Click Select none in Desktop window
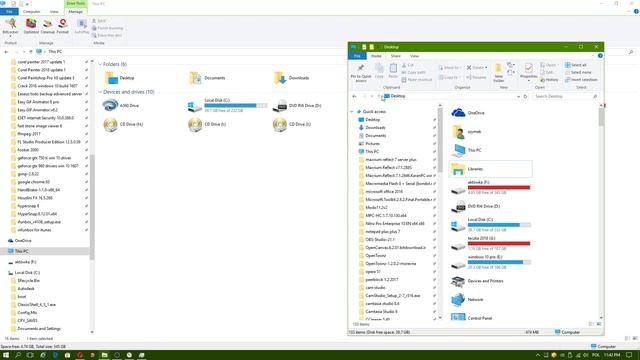Image resolution: width=640 pixels, height=360 pixels. pyautogui.click(x=578, y=72)
